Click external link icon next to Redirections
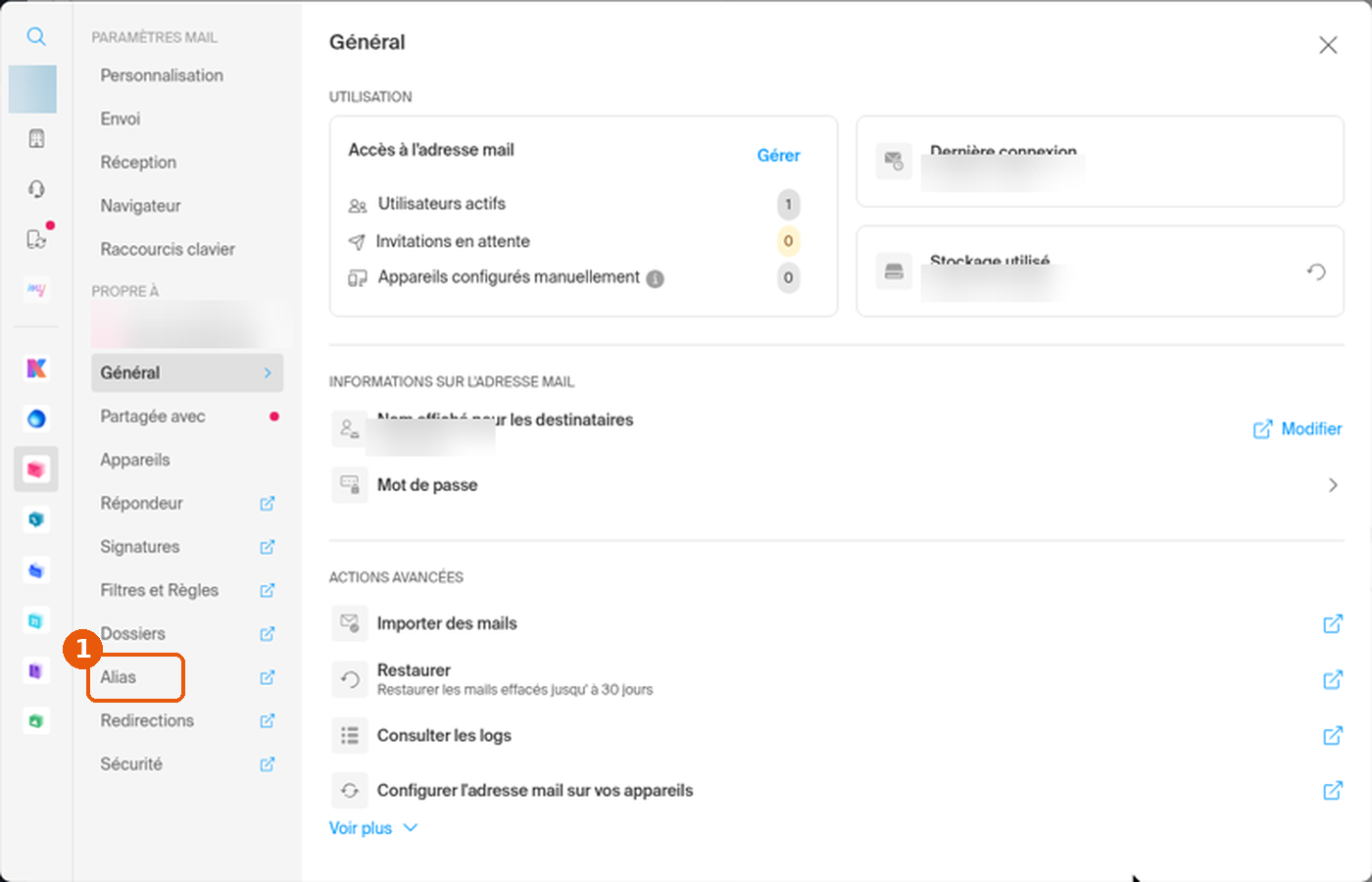The width and height of the screenshot is (1372, 882). 267,721
